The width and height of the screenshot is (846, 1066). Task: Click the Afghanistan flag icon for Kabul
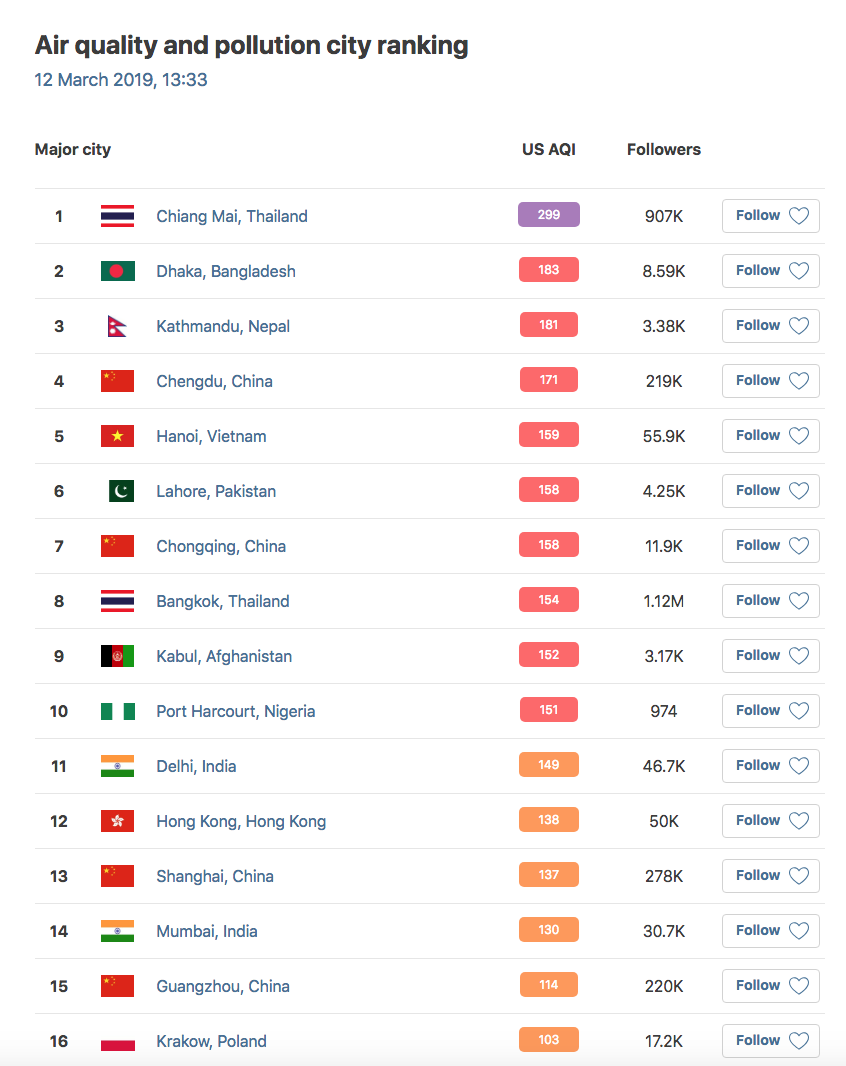(x=117, y=656)
